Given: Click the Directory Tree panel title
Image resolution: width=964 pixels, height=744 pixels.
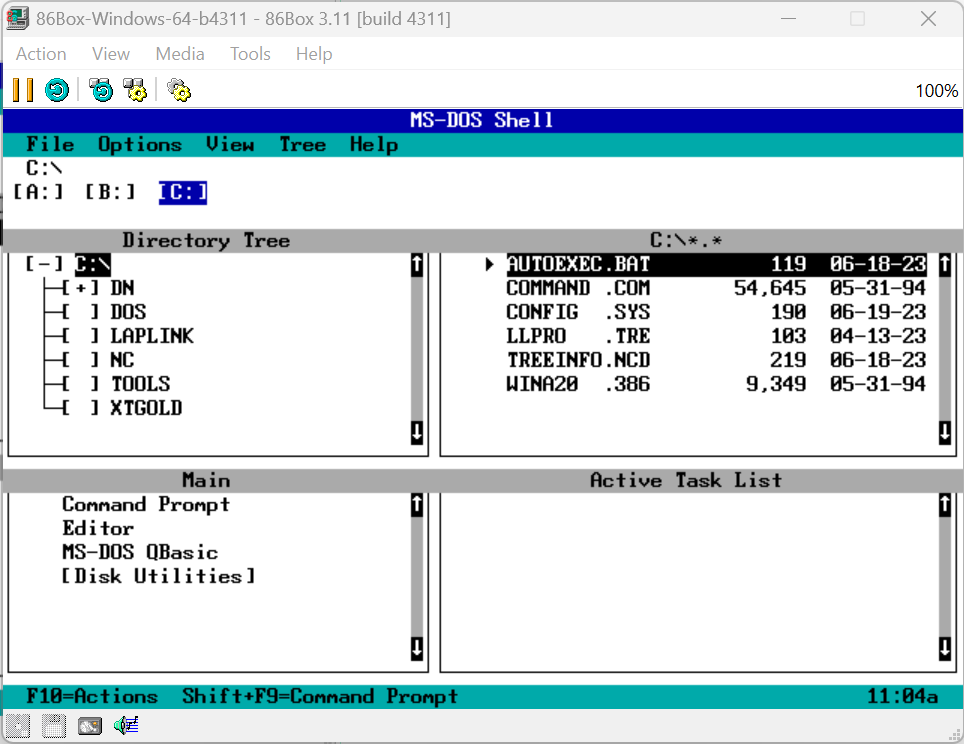Looking at the screenshot, I should (x=207, y=240).
